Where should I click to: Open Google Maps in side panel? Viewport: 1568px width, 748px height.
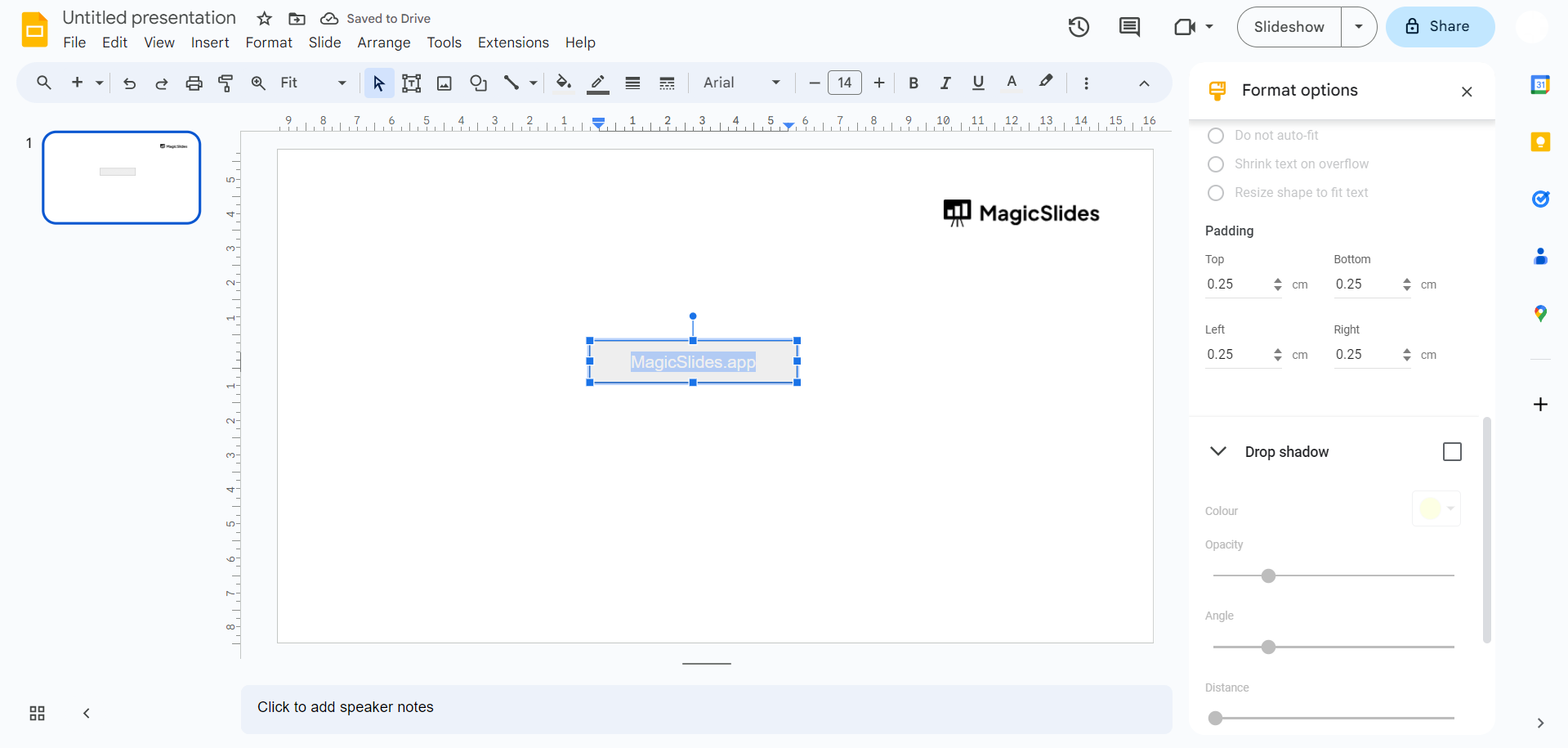[x=1540, y=313]
